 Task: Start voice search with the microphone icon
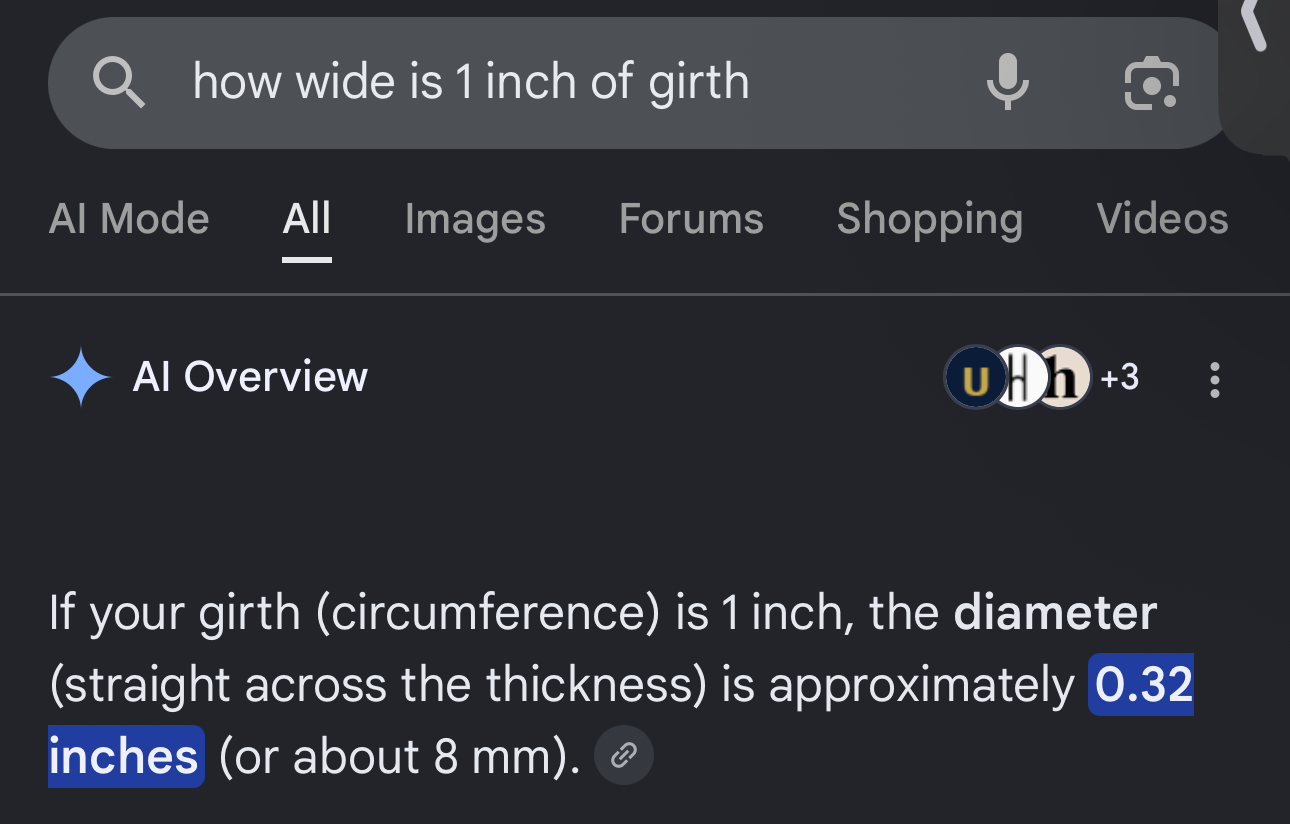1007,82
